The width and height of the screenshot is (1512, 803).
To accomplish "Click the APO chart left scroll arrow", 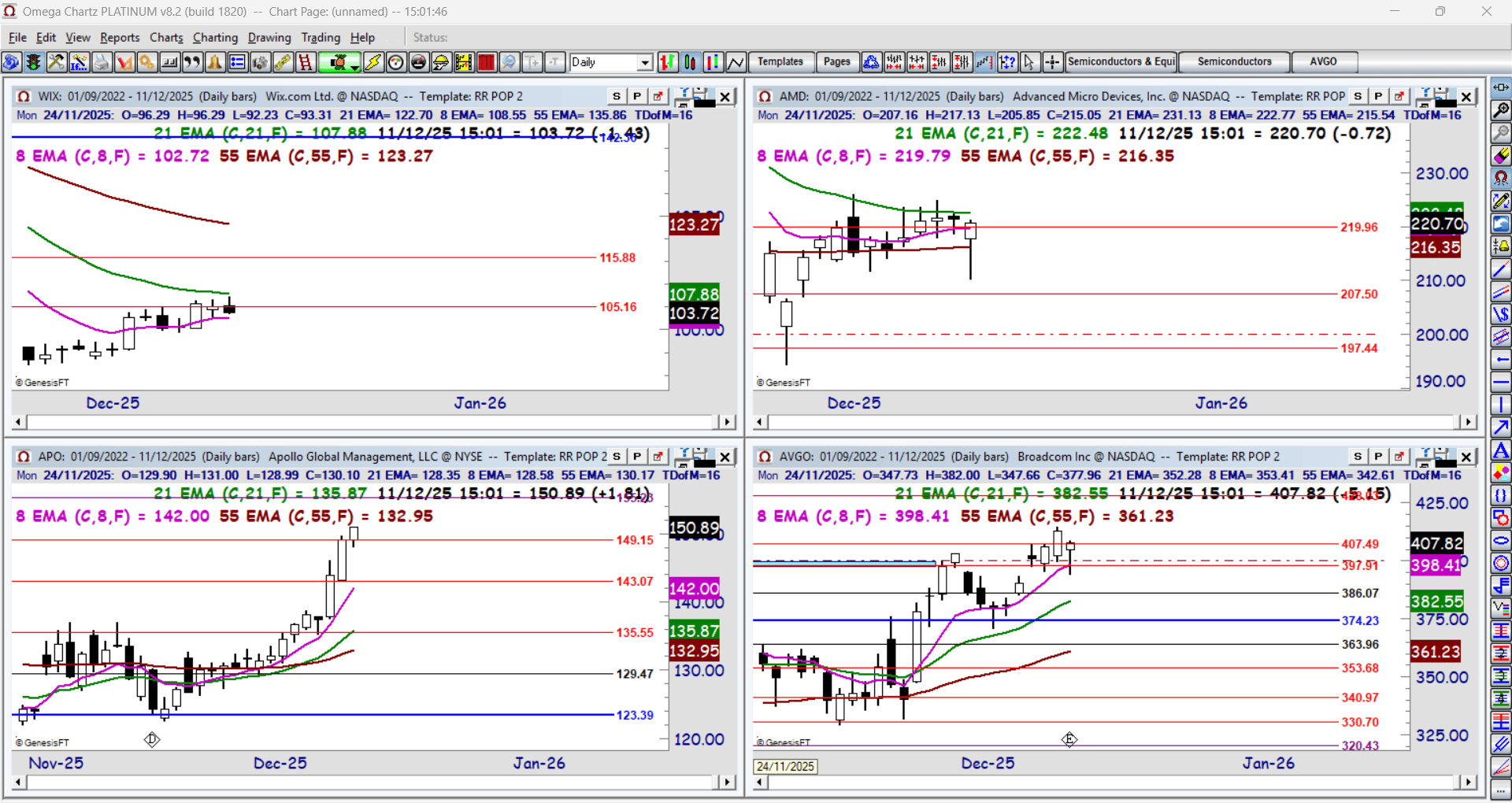I will coord(19,782).
